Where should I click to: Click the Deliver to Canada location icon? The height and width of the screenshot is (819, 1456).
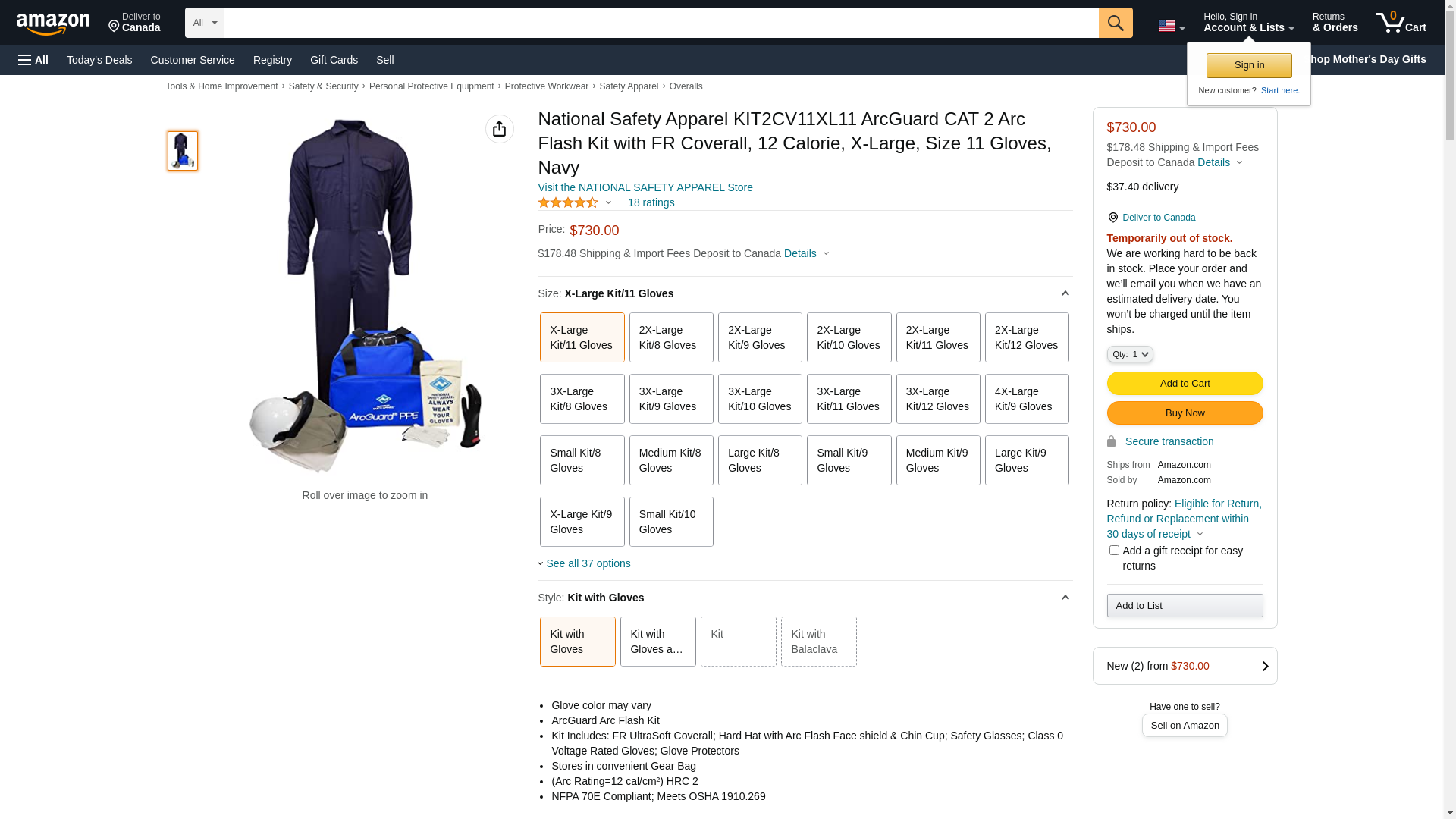coord(1112,218)
